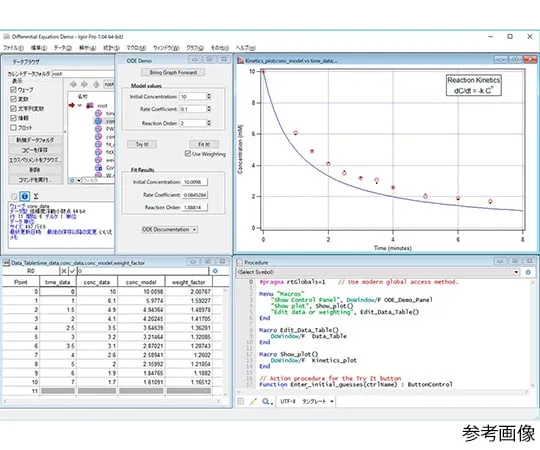540x450 pixels.
Task: Go forward in Data Browser navigation
Action: tap(84, 84)
